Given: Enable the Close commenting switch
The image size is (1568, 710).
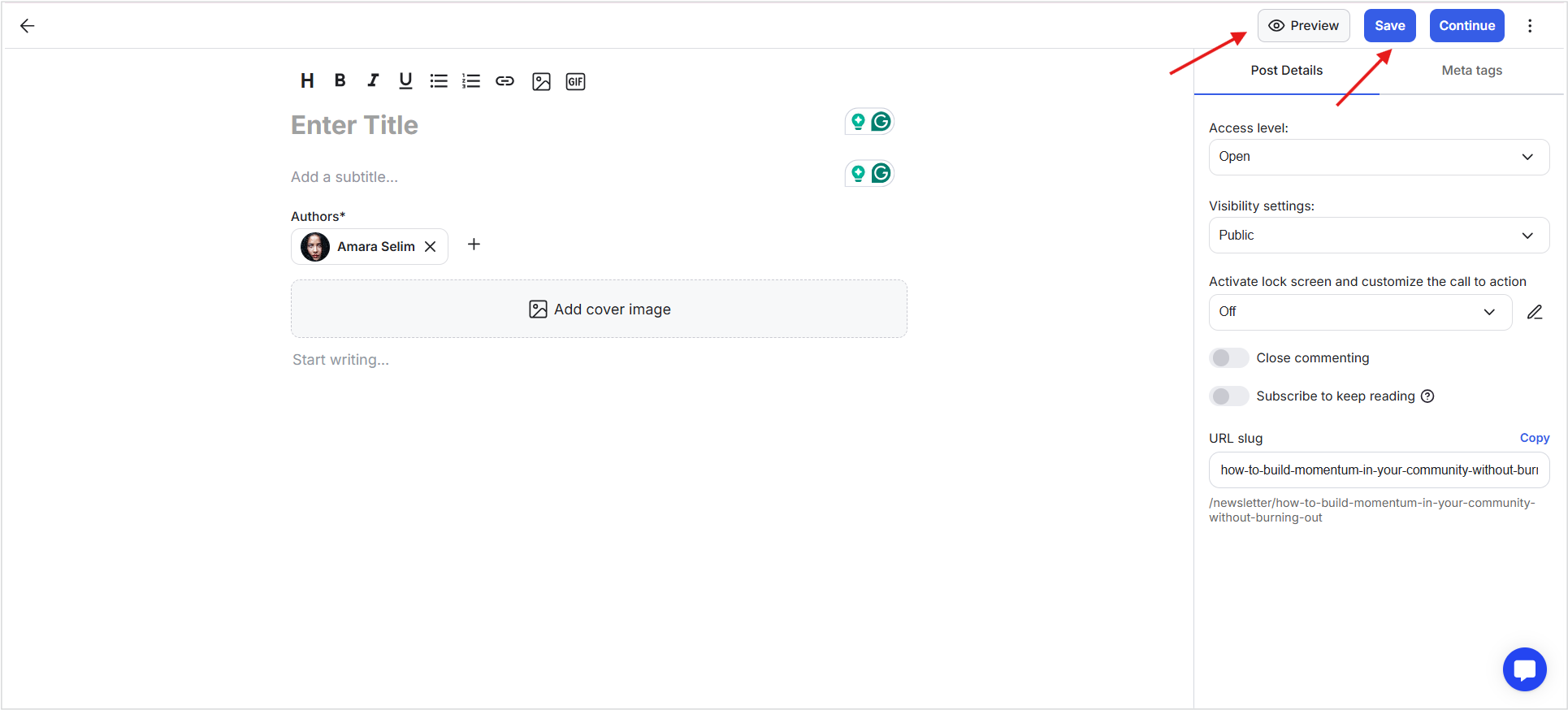Looking at the screenshot, I should (x=1228, y=358).
